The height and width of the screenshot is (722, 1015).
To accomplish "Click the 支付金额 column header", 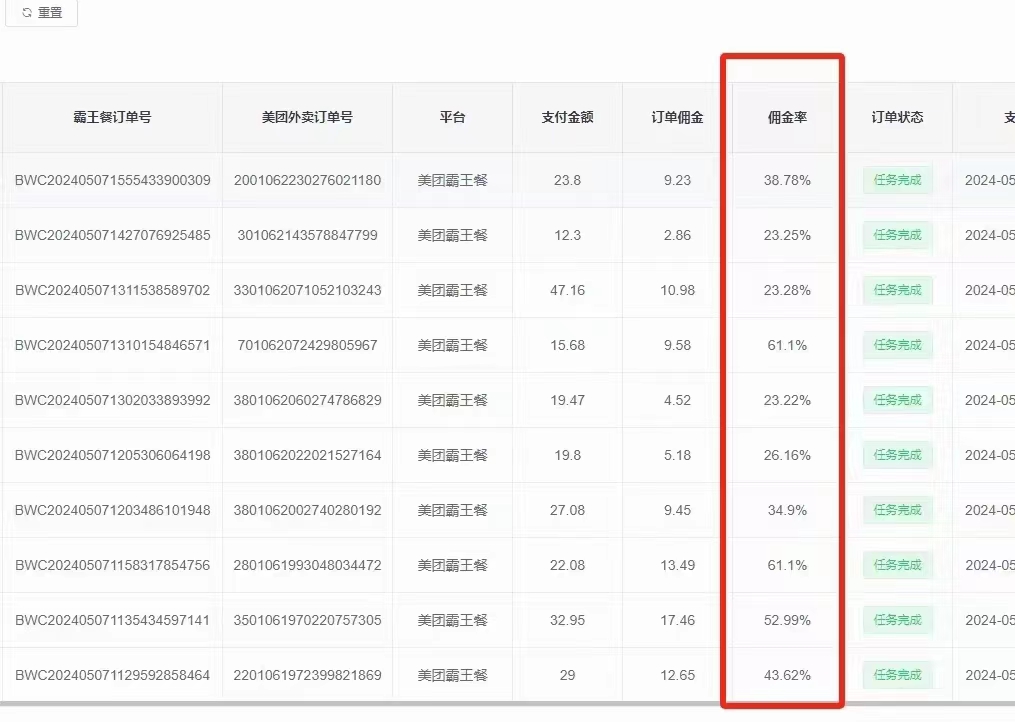I will click(x=567, y=117).
